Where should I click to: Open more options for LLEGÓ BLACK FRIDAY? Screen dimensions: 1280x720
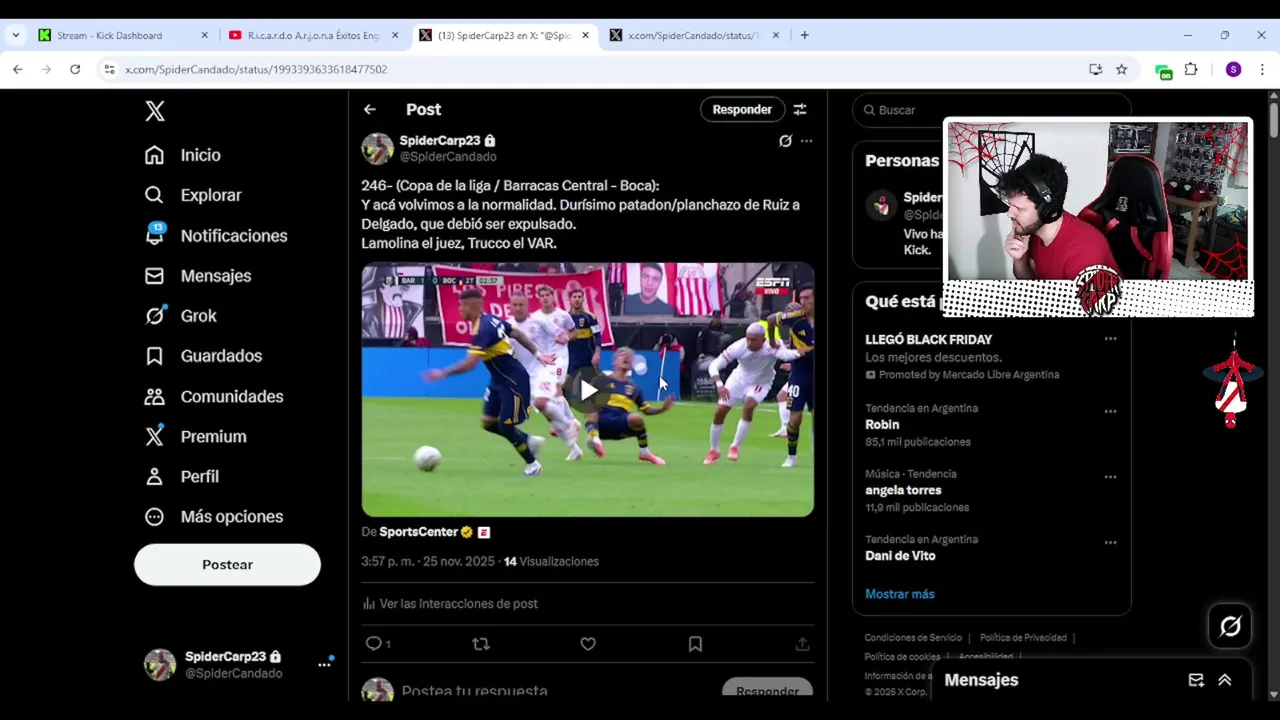pyautogui.click(x=1110, y=339)
